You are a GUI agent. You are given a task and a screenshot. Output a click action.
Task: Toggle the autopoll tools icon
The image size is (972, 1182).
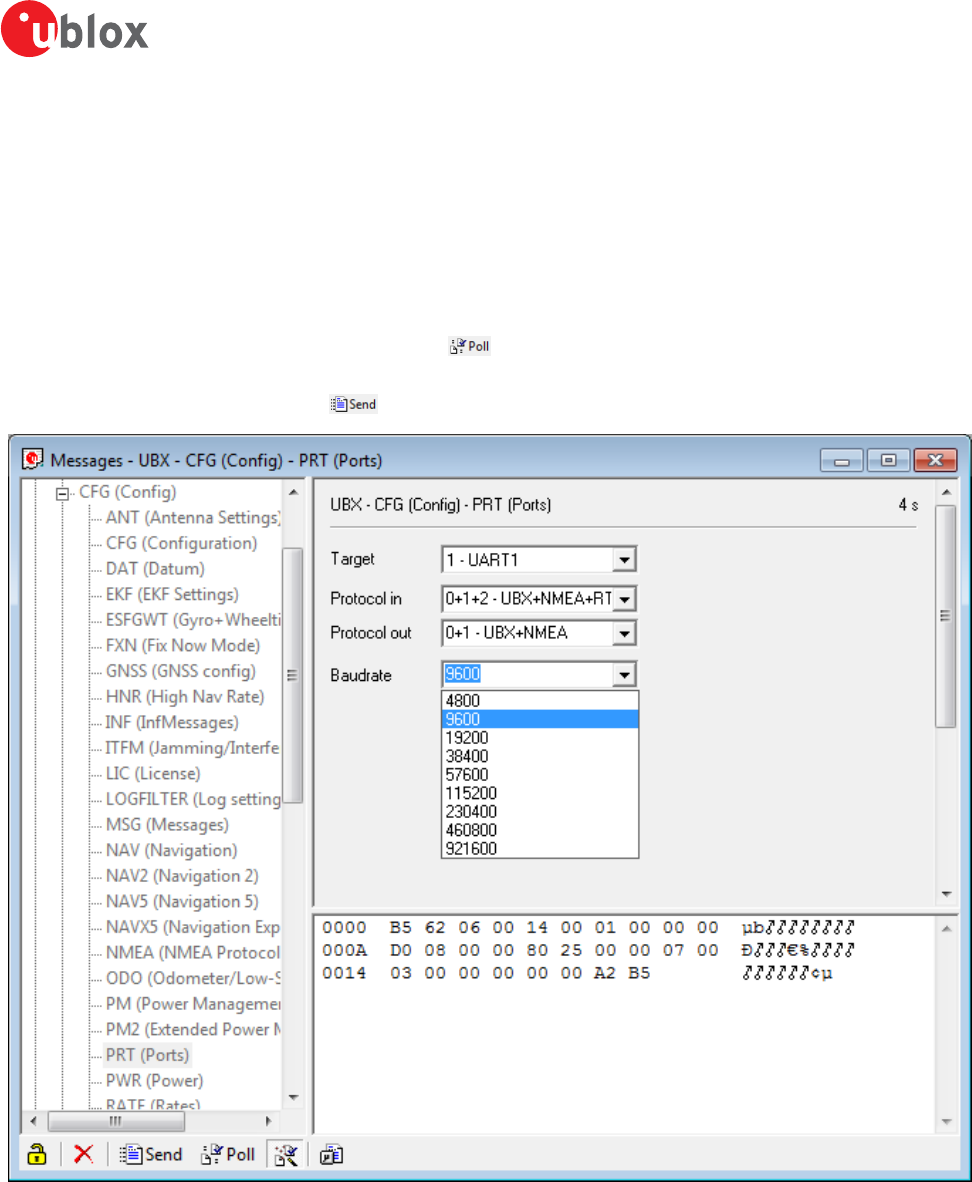[x=286, y=1154]
